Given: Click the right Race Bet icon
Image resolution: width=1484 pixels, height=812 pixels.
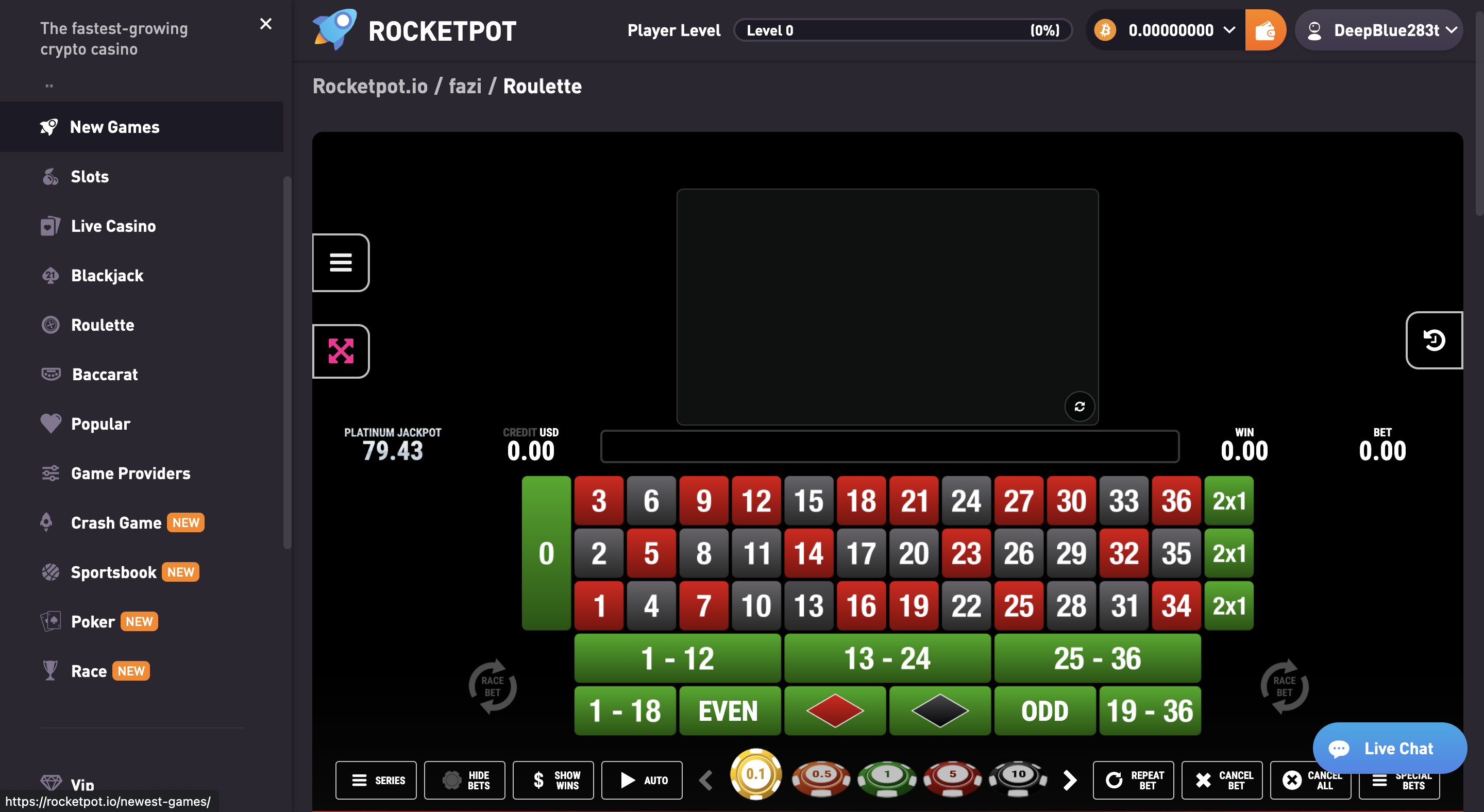Looking at the screenshot, I should click(x=1284, y=686).
